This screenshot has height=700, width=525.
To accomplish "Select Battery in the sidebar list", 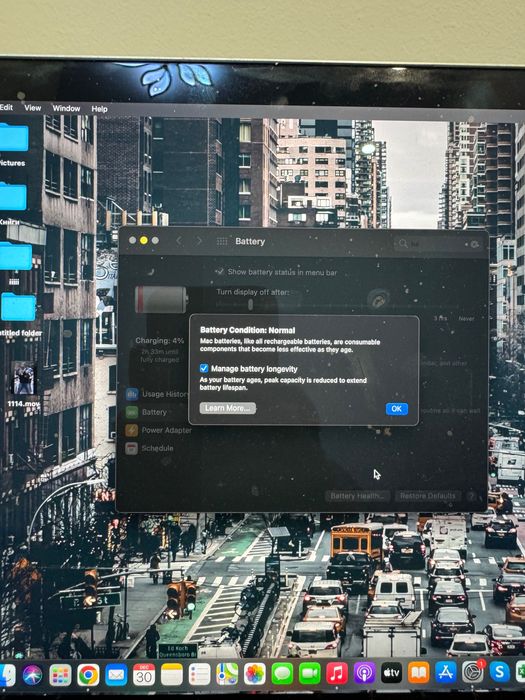I will click(147, 412).
